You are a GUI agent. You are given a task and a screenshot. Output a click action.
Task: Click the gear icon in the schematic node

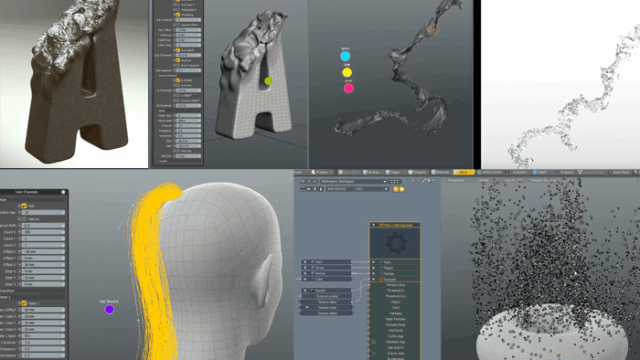(396, 243)
